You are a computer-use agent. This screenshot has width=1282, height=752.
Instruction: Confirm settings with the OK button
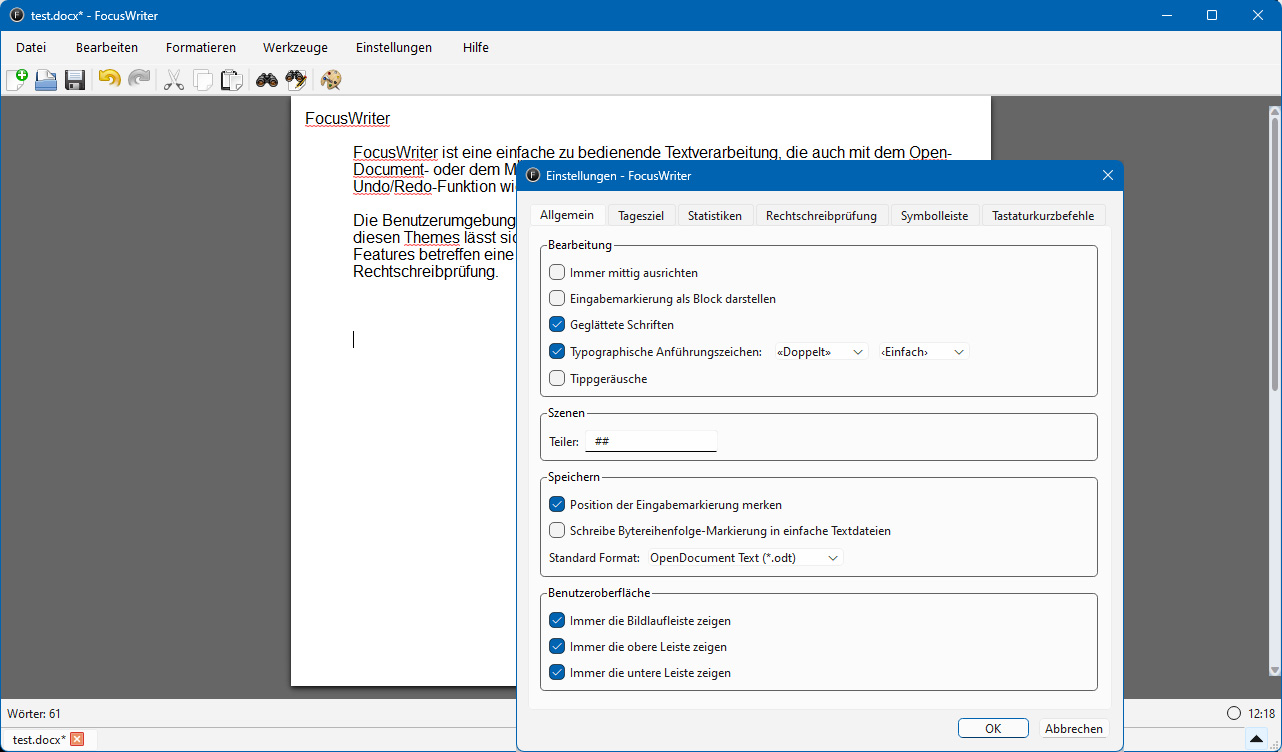(993, 729)
